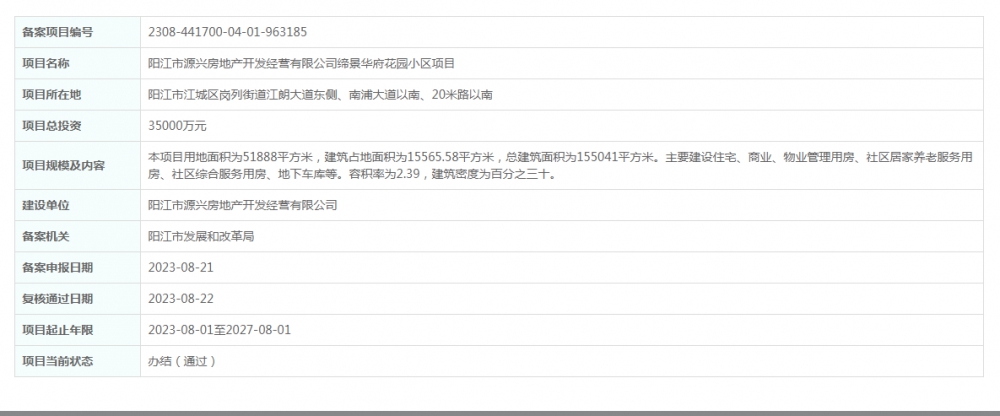This screenshot has width=1000, height=416.
Task: Select project number 2308-441700-04-01-963185
Action: pos(228,32)
